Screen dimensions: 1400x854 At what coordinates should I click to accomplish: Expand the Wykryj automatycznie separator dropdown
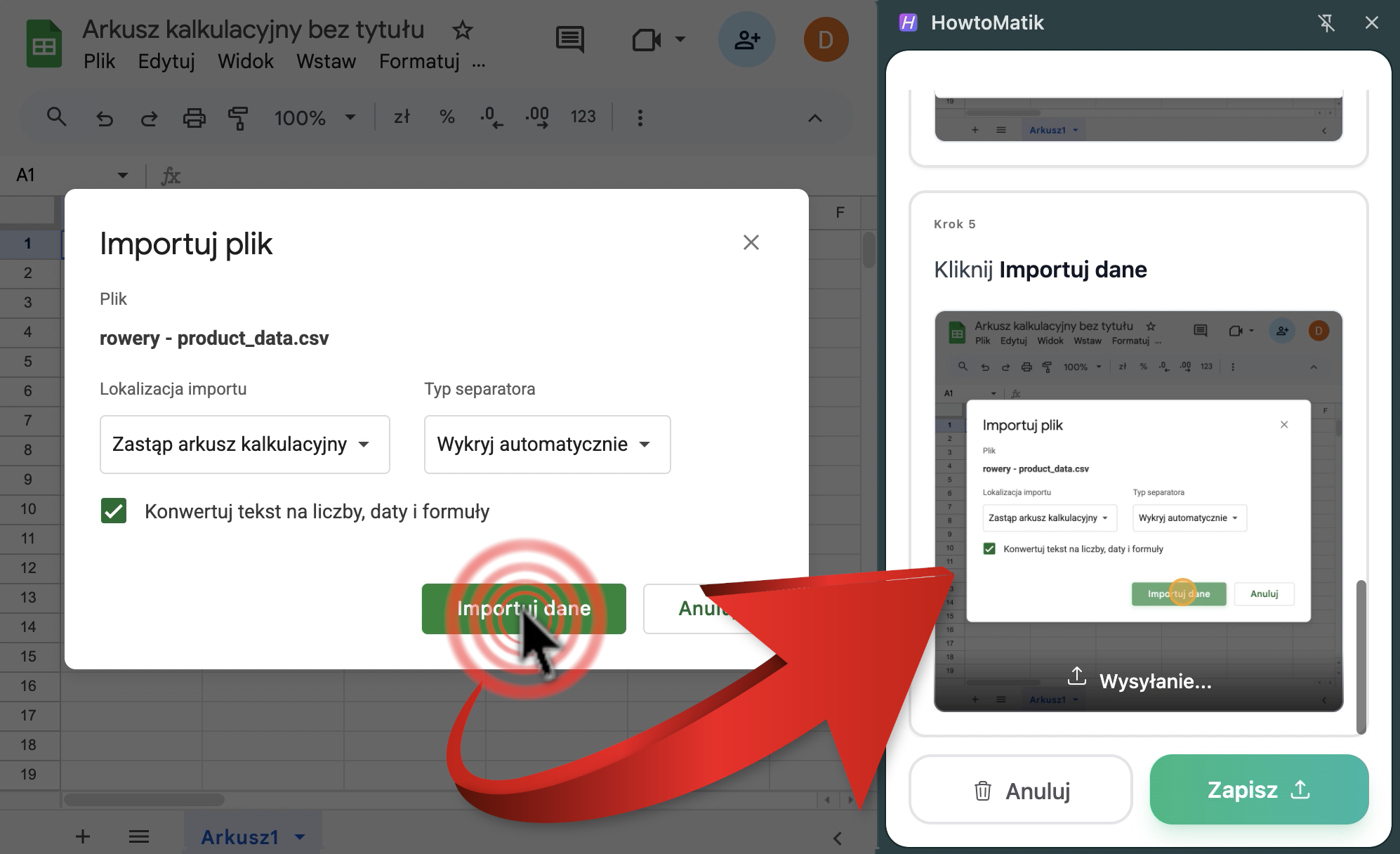tap(546, 445)
